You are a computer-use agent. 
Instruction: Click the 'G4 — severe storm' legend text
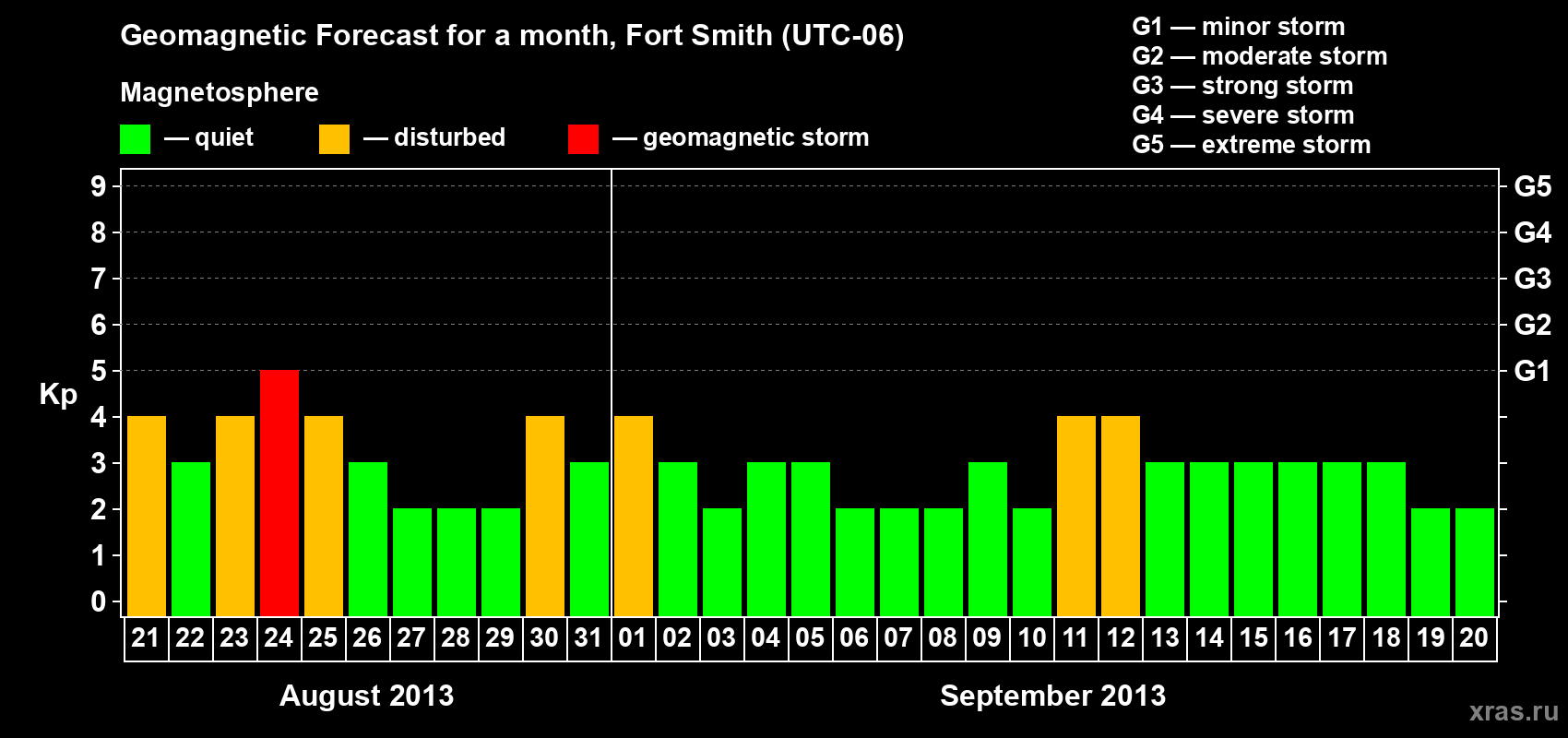1242,115
